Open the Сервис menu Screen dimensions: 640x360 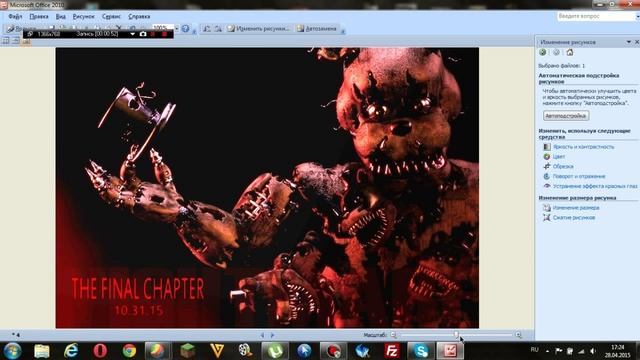111,17
